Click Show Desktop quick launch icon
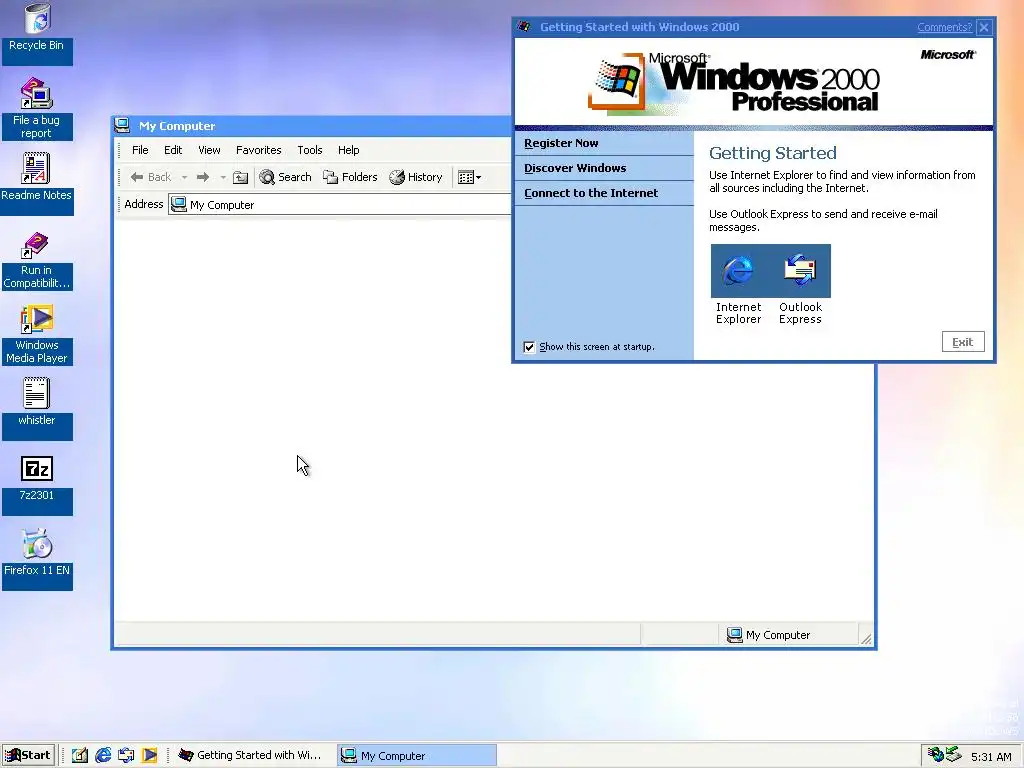 coord(80,755)
